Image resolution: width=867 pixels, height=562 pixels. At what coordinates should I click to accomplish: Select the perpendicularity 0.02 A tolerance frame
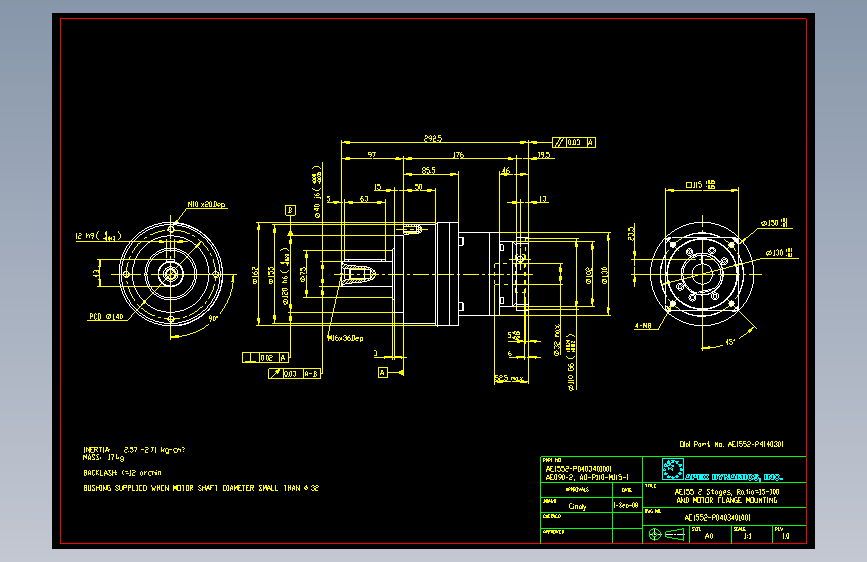(x=265, y=357)
